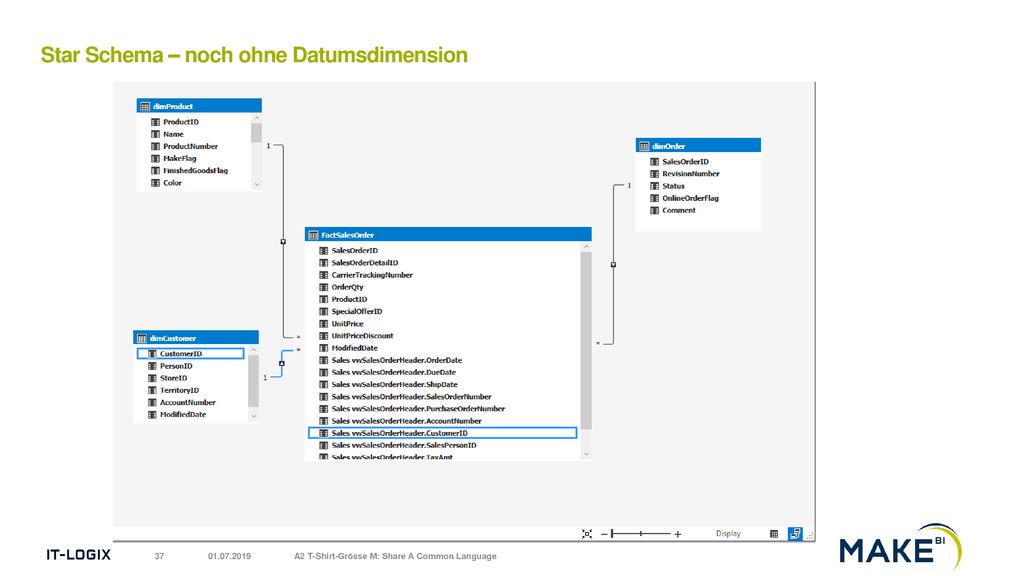Click column icon beside UnitPrice
Screen dimensions: 1024x576
coord(323,323)
